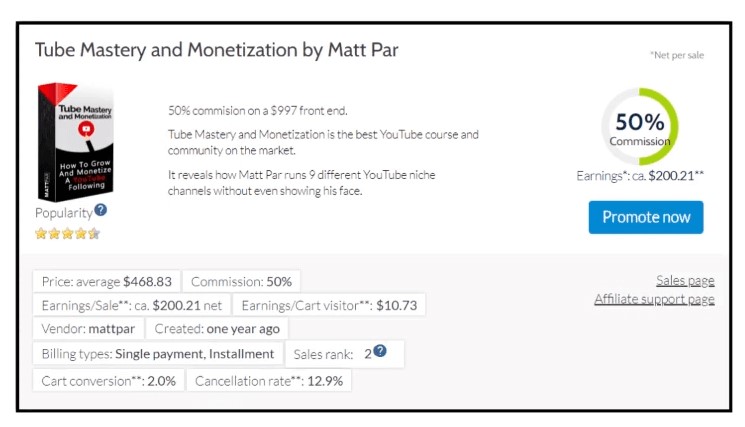Click the Vendor: mattpar tag
Screen dimensions: 745x427
coord(88,329)
